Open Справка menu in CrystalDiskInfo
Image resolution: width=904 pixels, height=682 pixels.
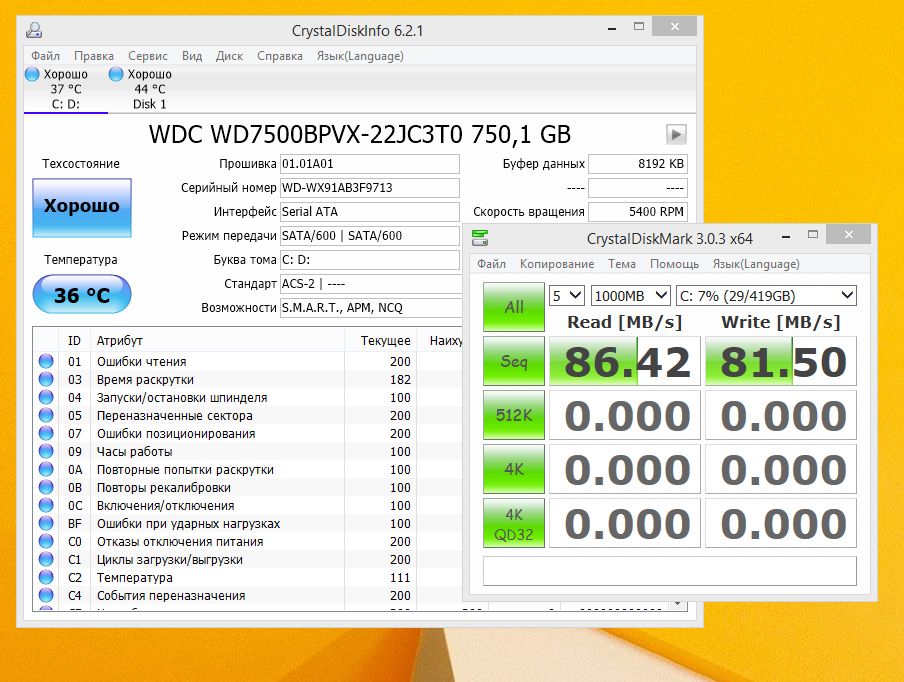coord(280,56)
